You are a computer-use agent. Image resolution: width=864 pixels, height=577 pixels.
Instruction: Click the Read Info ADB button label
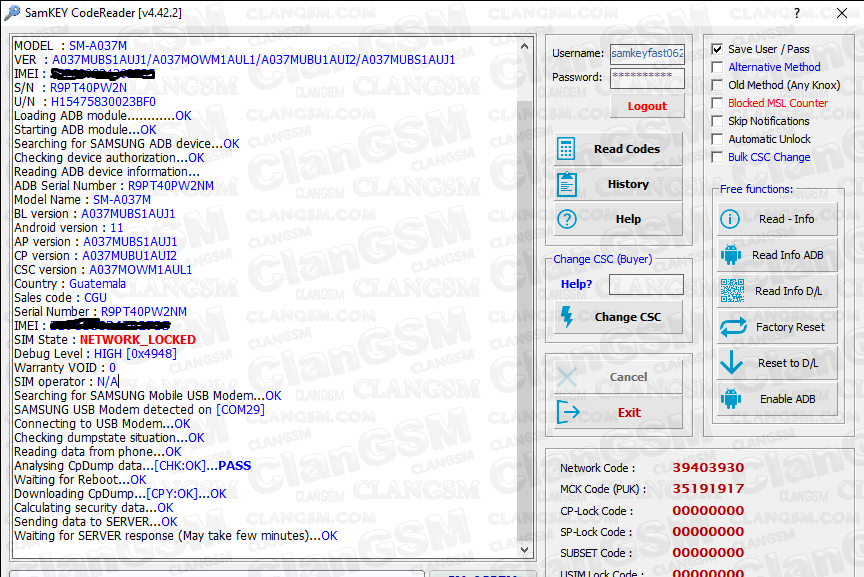tap(787, 255)
